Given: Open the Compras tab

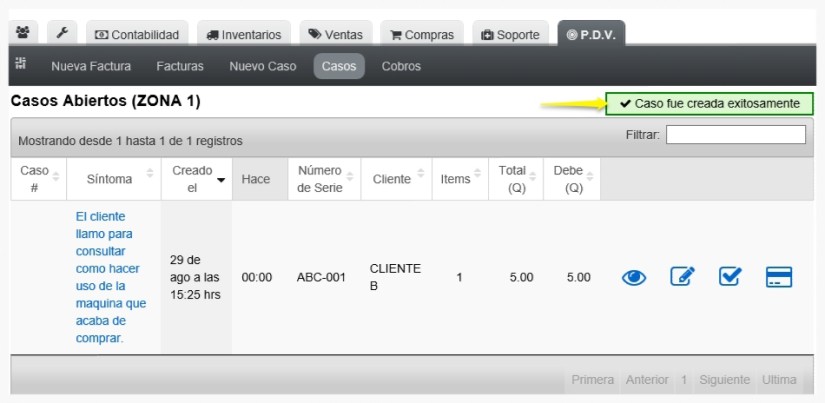Looking at the screenshot, I should pos(421,35).
